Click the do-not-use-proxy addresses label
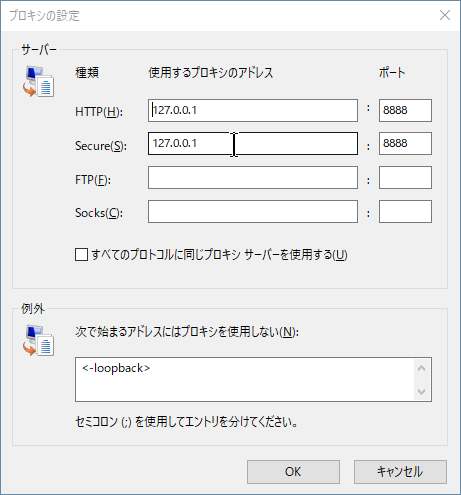The width and height of the screenshot is (461, 495). click(187, 332)
